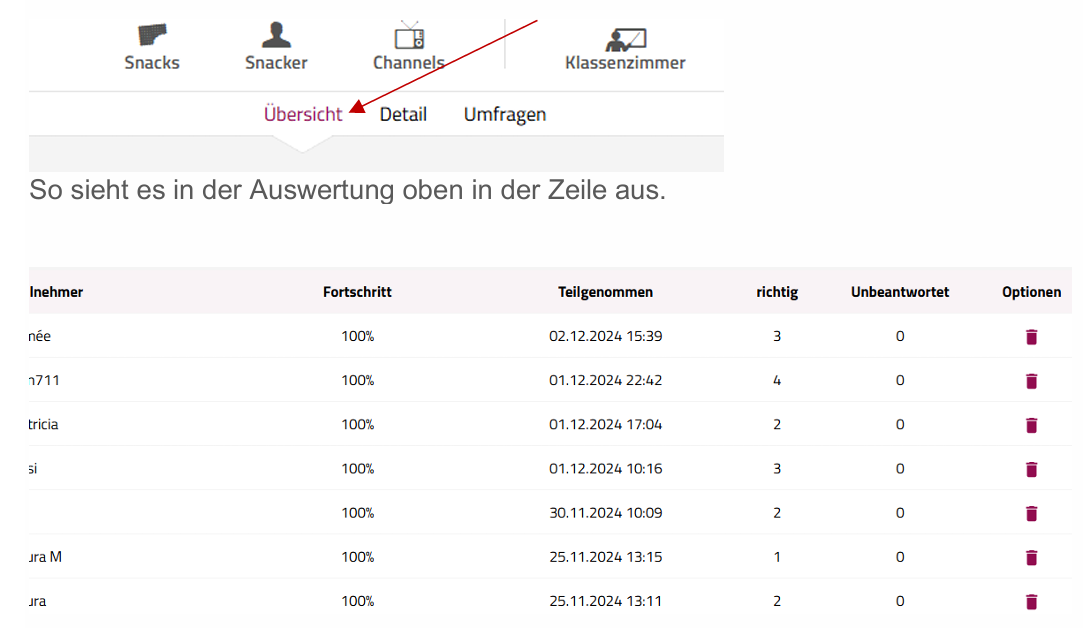Click trash icon for 25.11.2024 13:15 row
1083x628 pixels.
tap(1032, 557)
